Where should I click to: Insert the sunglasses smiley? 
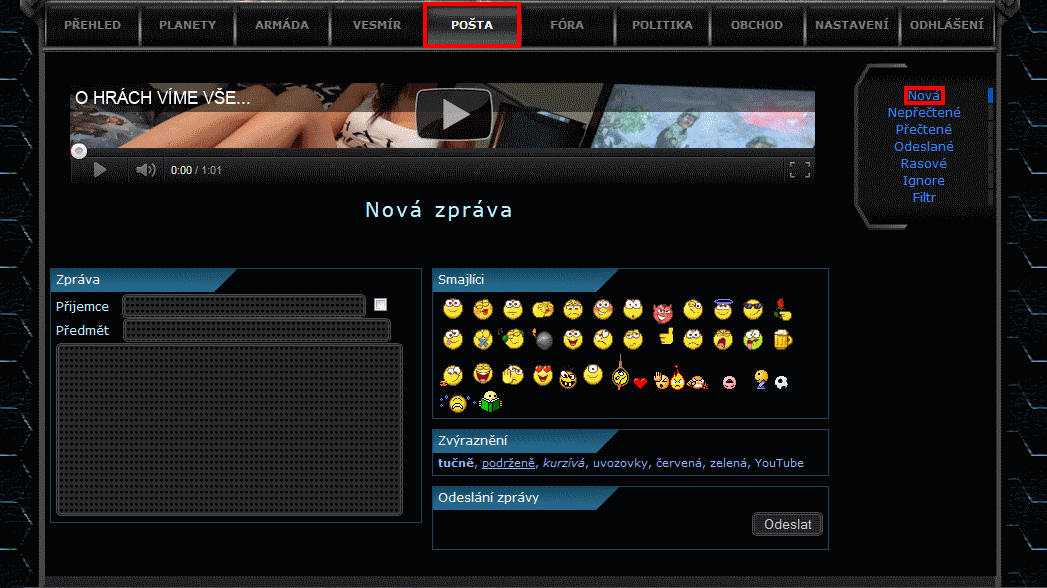click(753, 310)
